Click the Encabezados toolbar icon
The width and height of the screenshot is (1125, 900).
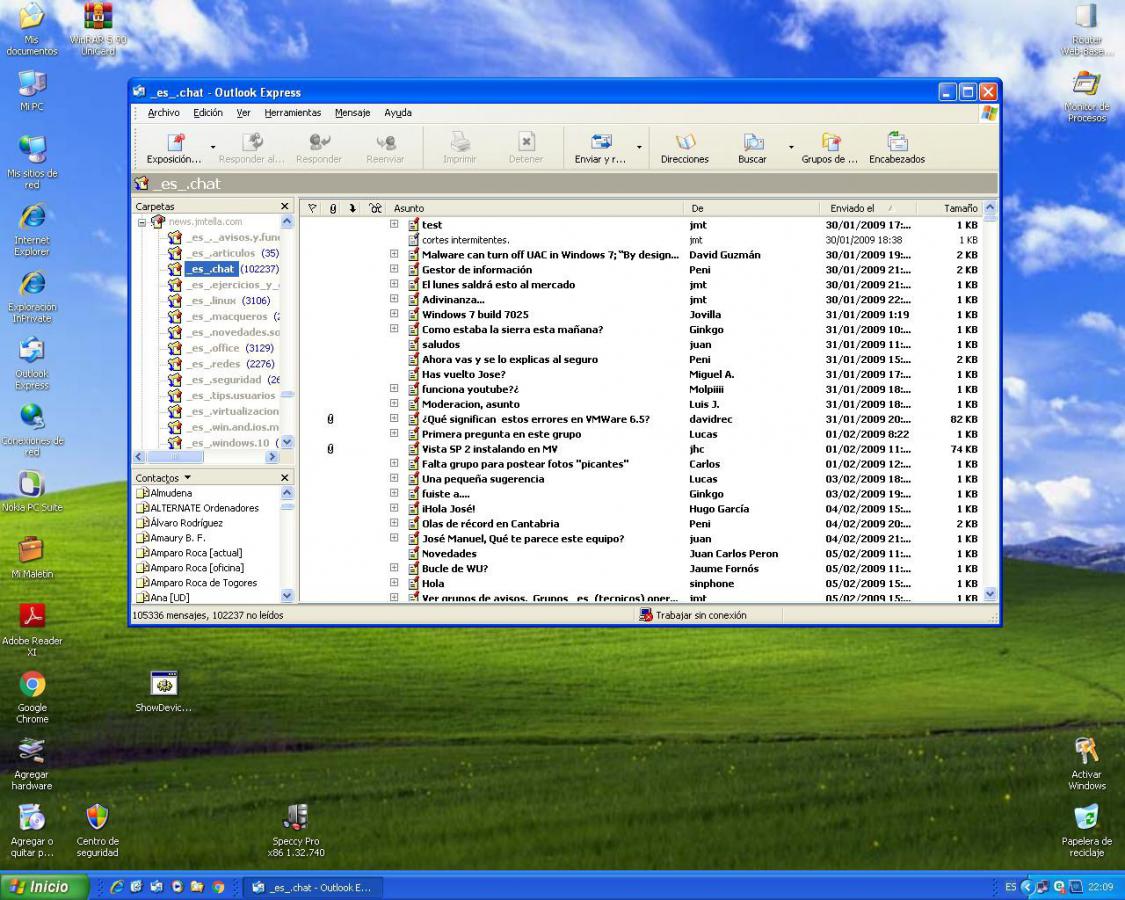pos(896,143)
